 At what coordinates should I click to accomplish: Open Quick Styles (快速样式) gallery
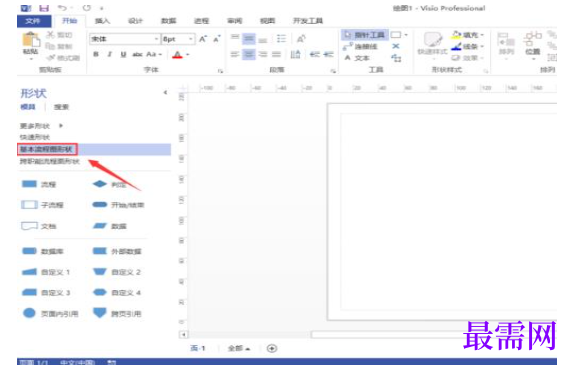pyautogui.click(x=433, y=45)
